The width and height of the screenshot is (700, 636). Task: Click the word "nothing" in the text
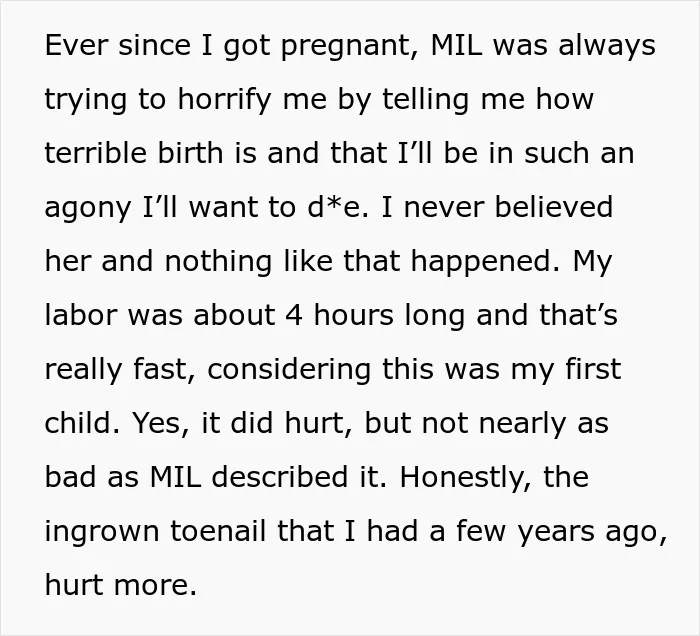pos(218,262)
